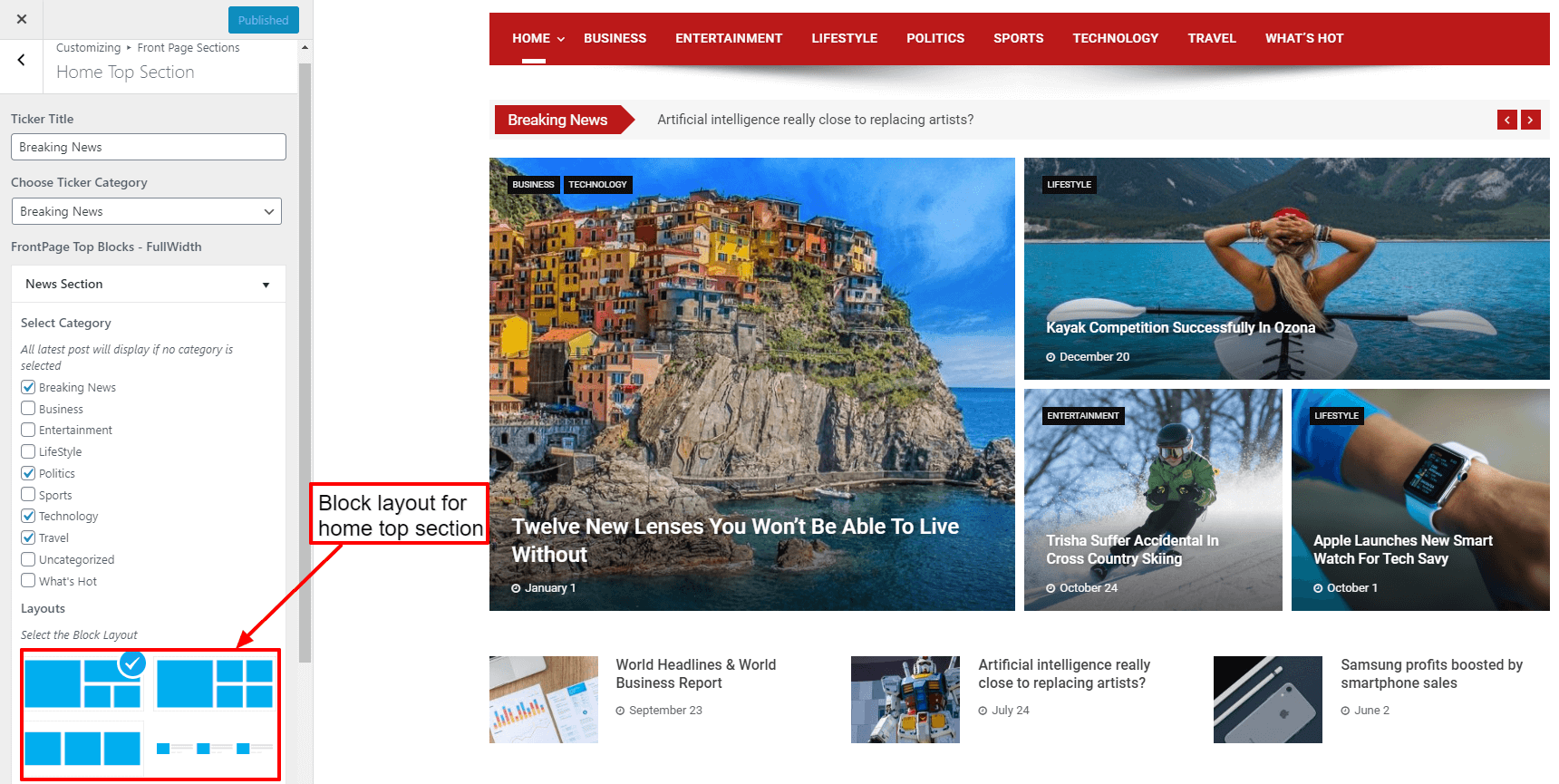Open the TECHNOLOGY menu item

click(1116, 38)
